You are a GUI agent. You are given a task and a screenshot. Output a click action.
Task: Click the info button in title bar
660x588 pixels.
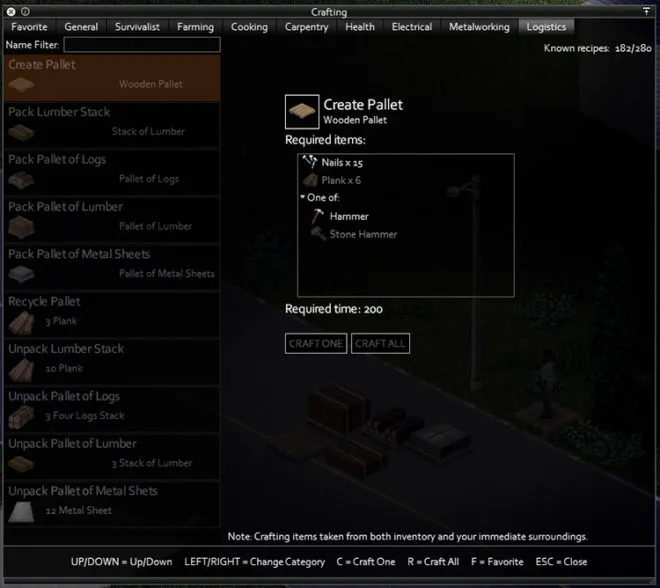25,11
